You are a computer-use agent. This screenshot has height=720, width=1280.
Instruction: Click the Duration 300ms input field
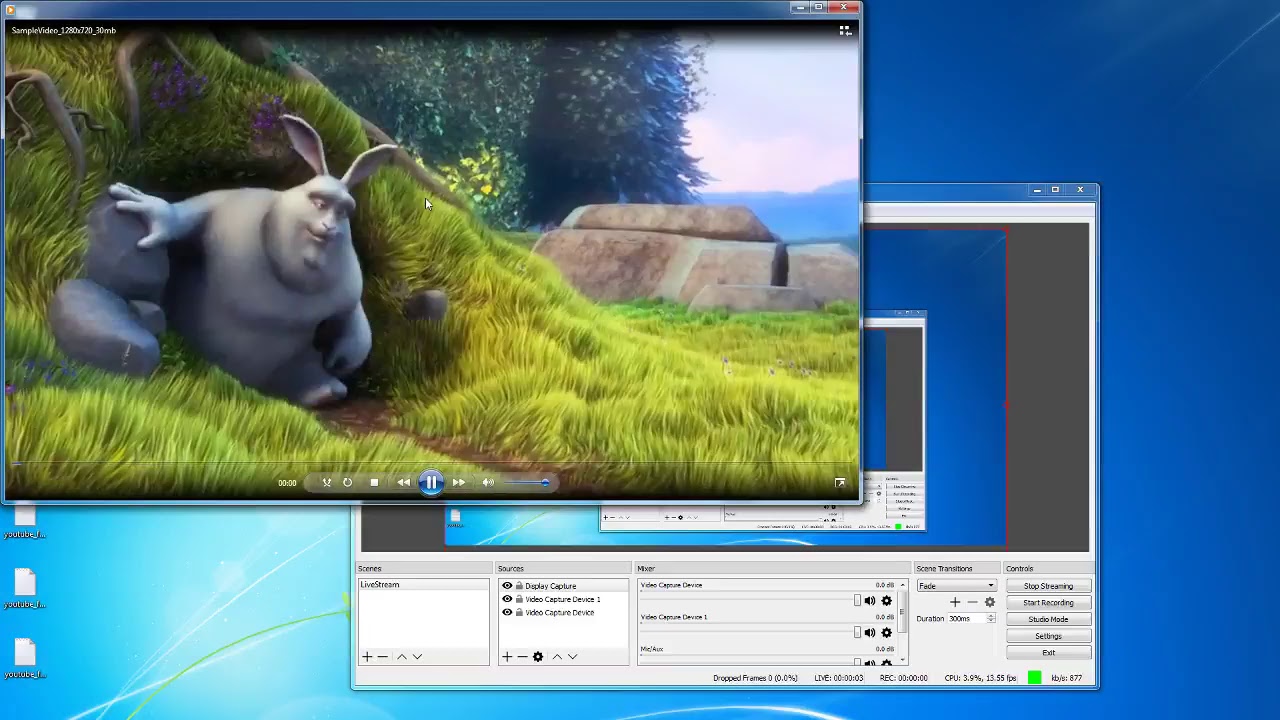click(x=967, y=619)
